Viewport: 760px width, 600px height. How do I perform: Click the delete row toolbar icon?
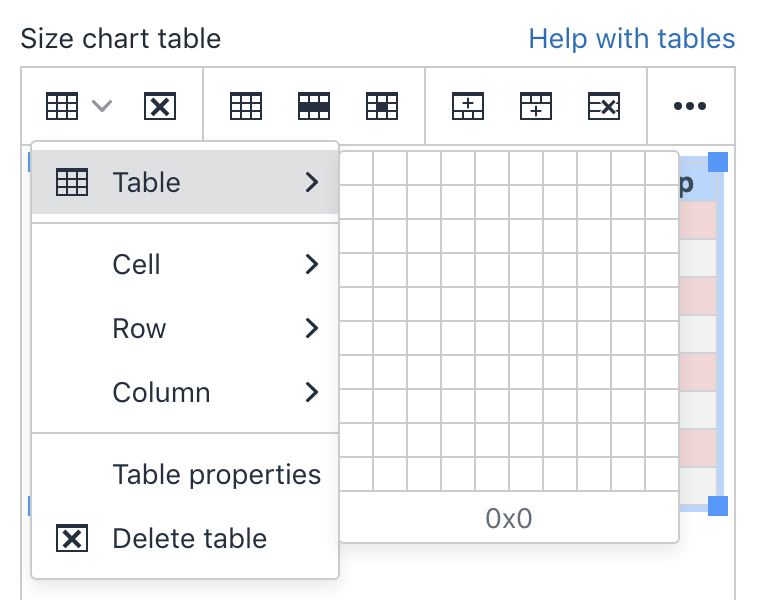pos(604,105)
